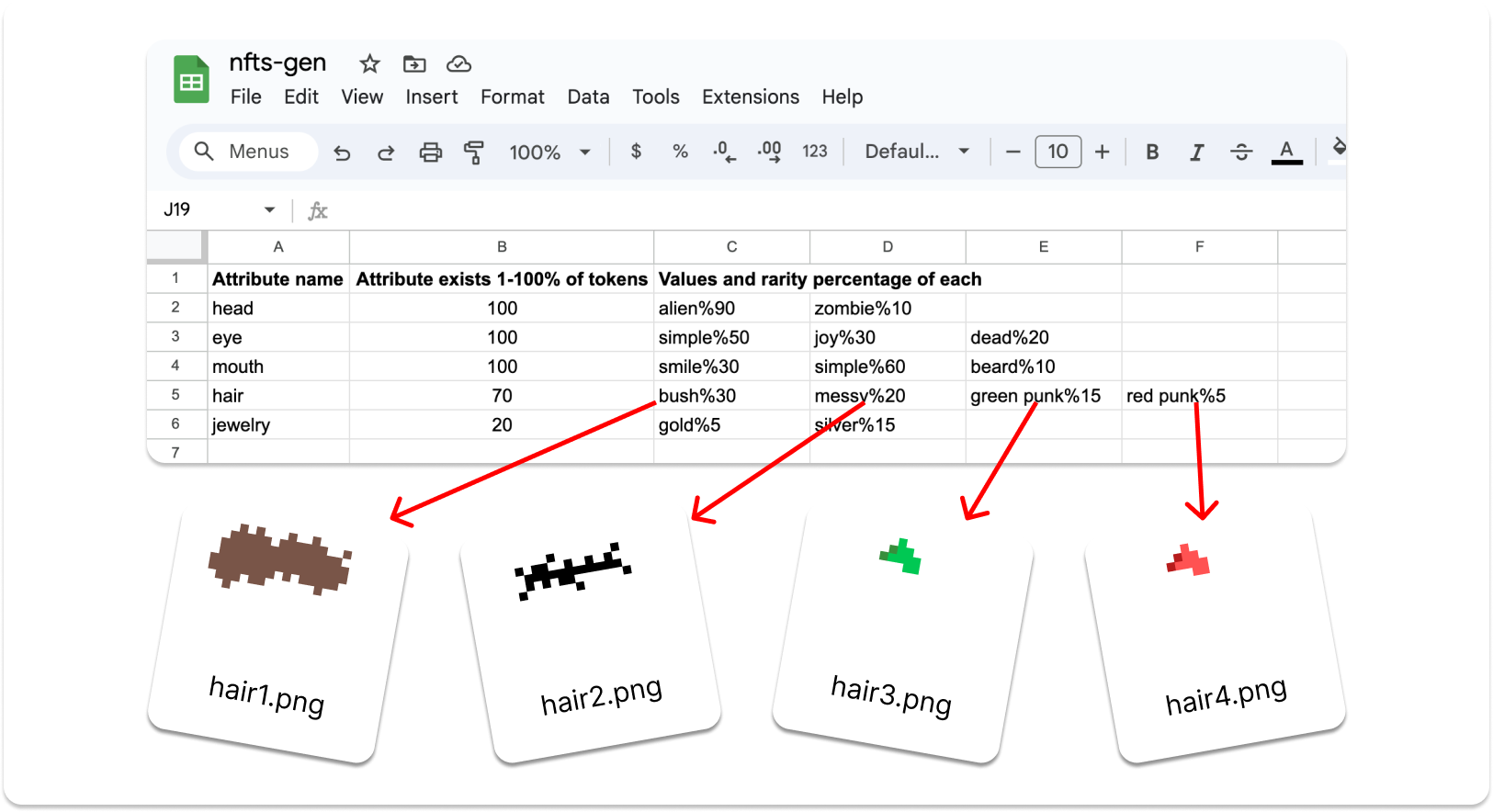The width and height of the screenshot is (1493, 812).
Task: Select cell 'zombie%10'
Action: point(888,309)
